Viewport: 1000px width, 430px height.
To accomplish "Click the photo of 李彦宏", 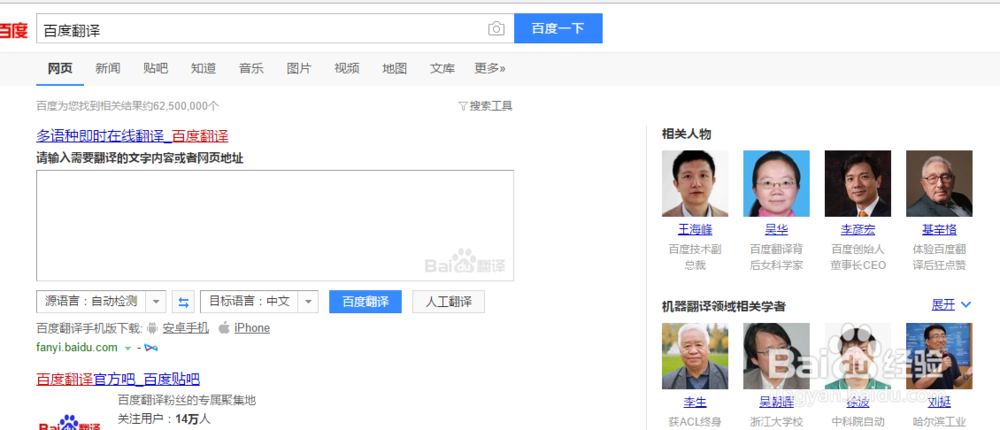I will pyautogui.click(x=858, y=184).
